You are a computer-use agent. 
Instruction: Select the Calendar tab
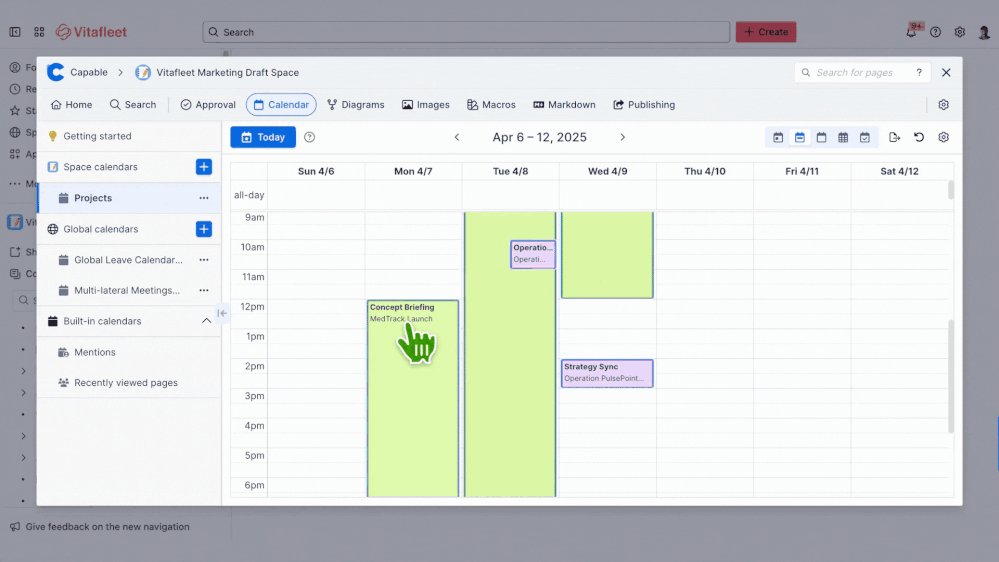tap(281, 104)
